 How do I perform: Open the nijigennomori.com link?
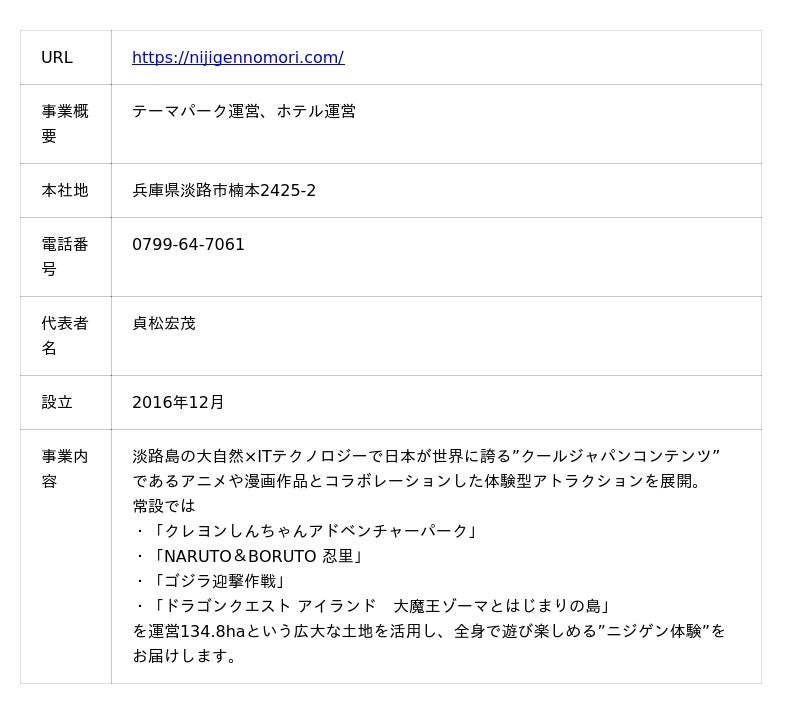pyautogui.click(x=238, y=58)
